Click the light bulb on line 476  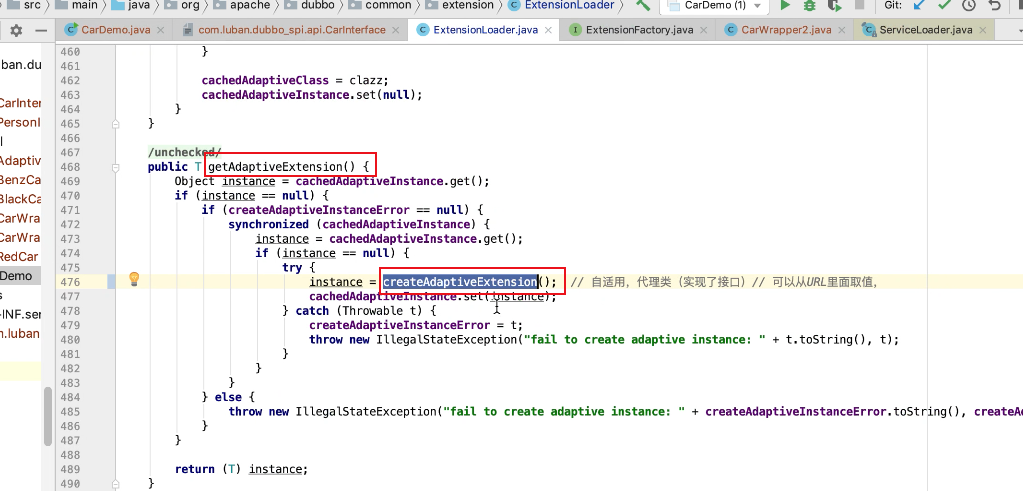pyautogui.click(x=134, y=280)
